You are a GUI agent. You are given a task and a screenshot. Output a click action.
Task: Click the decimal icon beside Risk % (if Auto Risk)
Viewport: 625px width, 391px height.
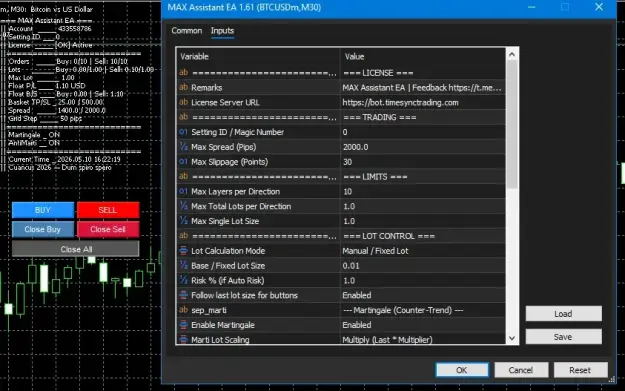[183, 280]
